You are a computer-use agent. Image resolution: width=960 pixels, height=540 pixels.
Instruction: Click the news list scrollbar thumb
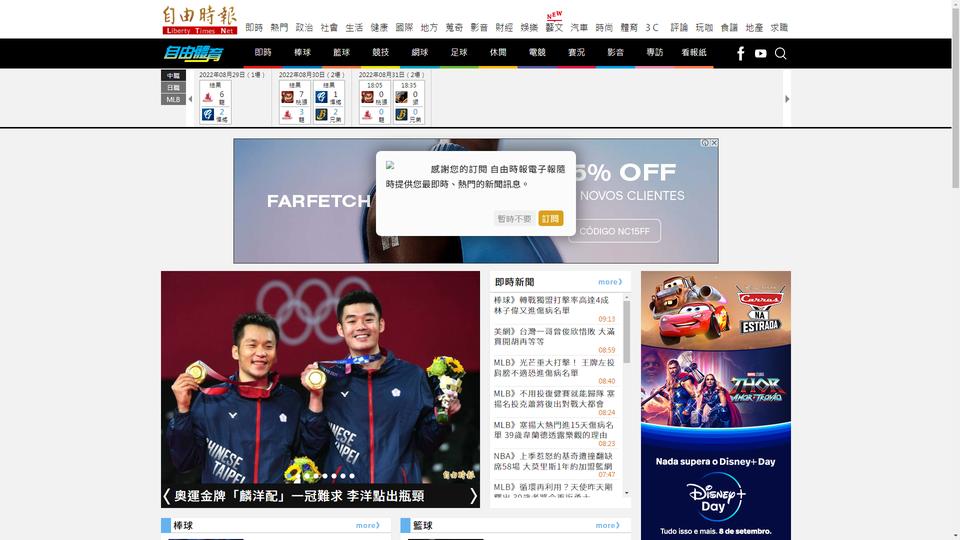click(x=626, y=331)
